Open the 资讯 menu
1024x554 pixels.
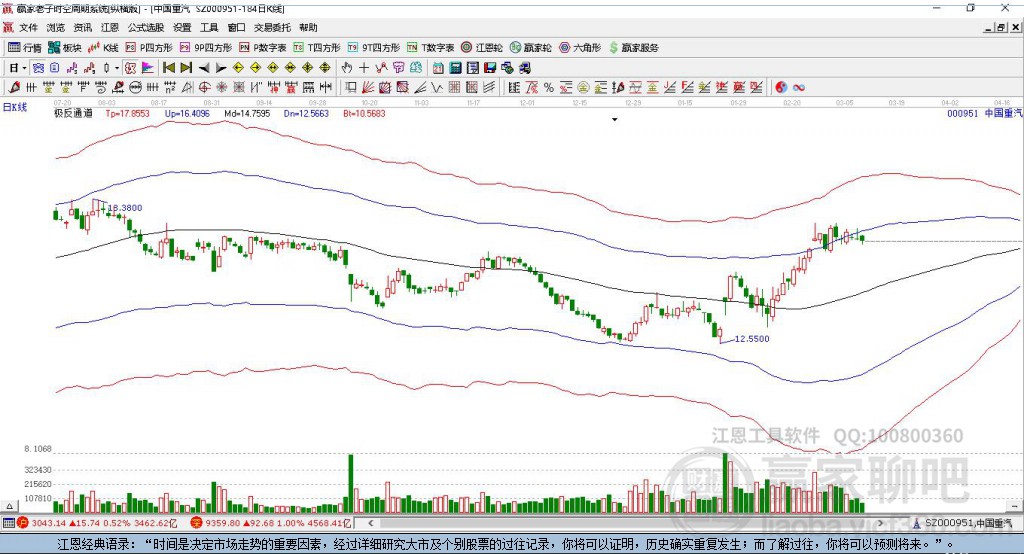click(x=82, y=27)
